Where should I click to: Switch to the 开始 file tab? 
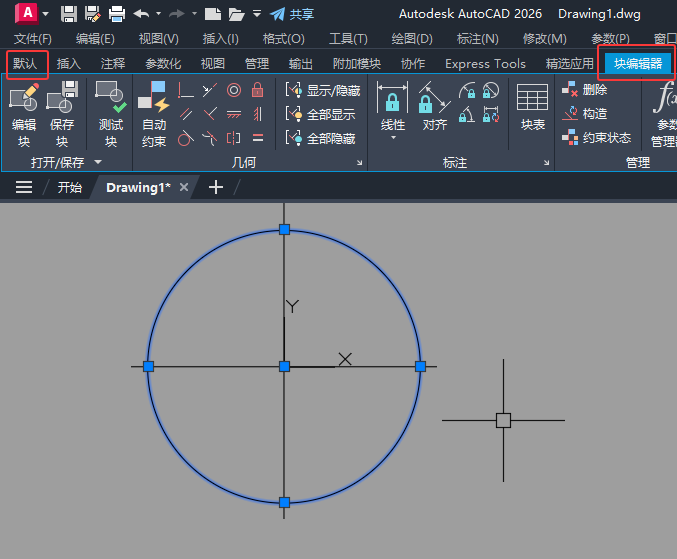click(70, 187)
